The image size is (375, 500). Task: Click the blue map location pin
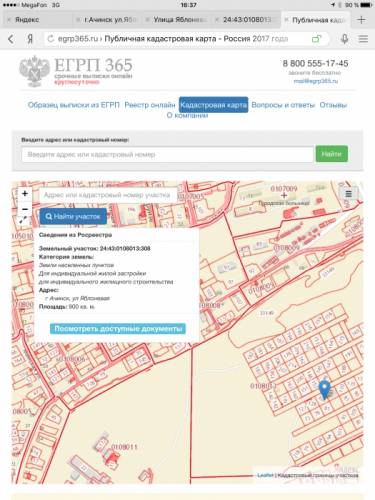coord(324,390)
